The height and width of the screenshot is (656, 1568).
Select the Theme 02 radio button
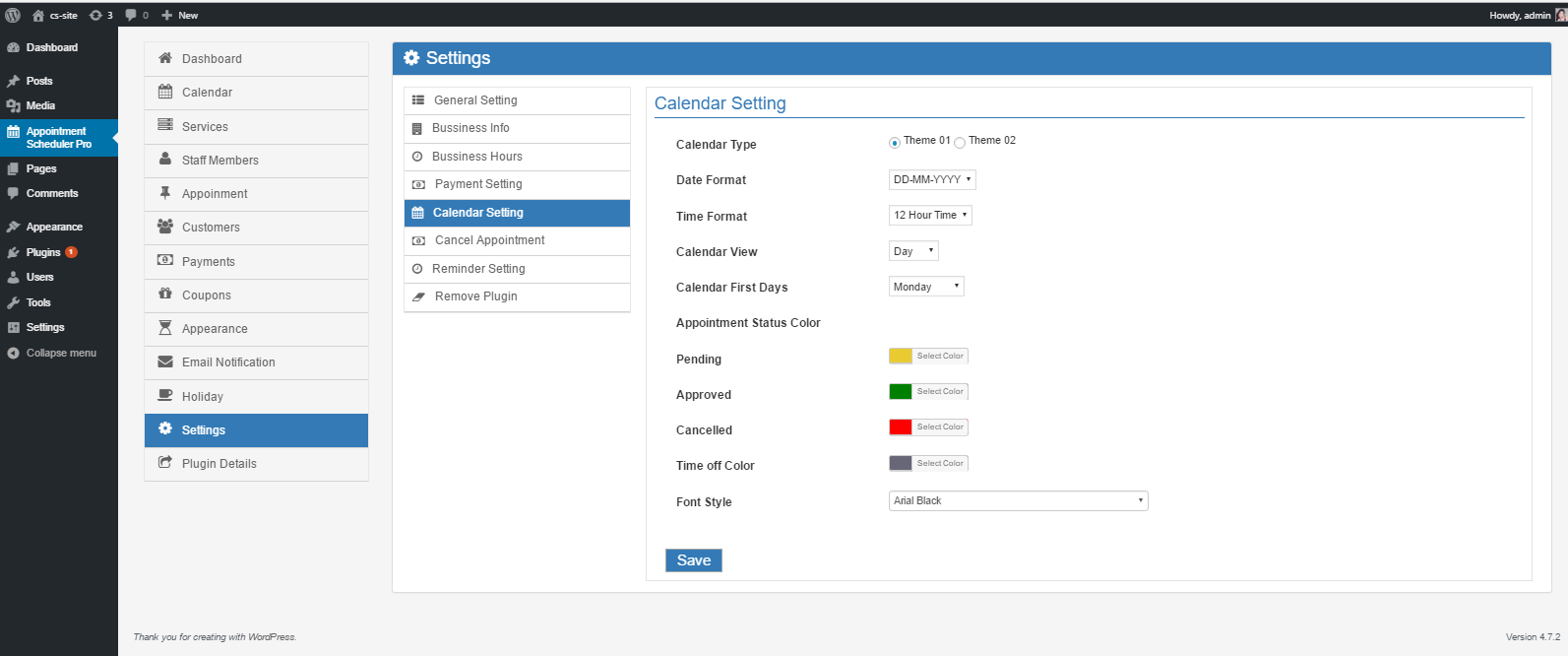click(960, 143)
